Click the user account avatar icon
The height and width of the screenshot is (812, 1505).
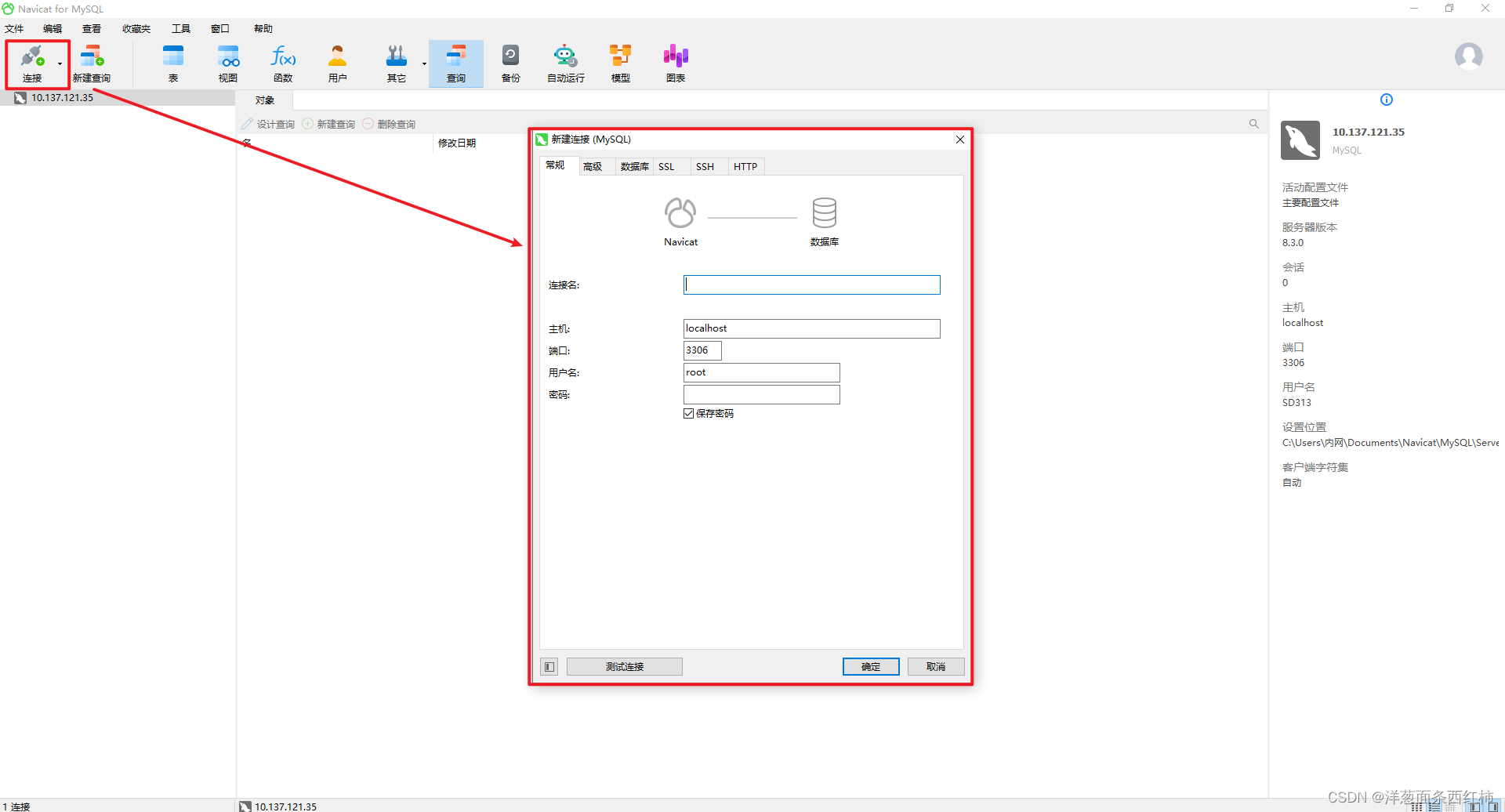(x=1469, y=56)
